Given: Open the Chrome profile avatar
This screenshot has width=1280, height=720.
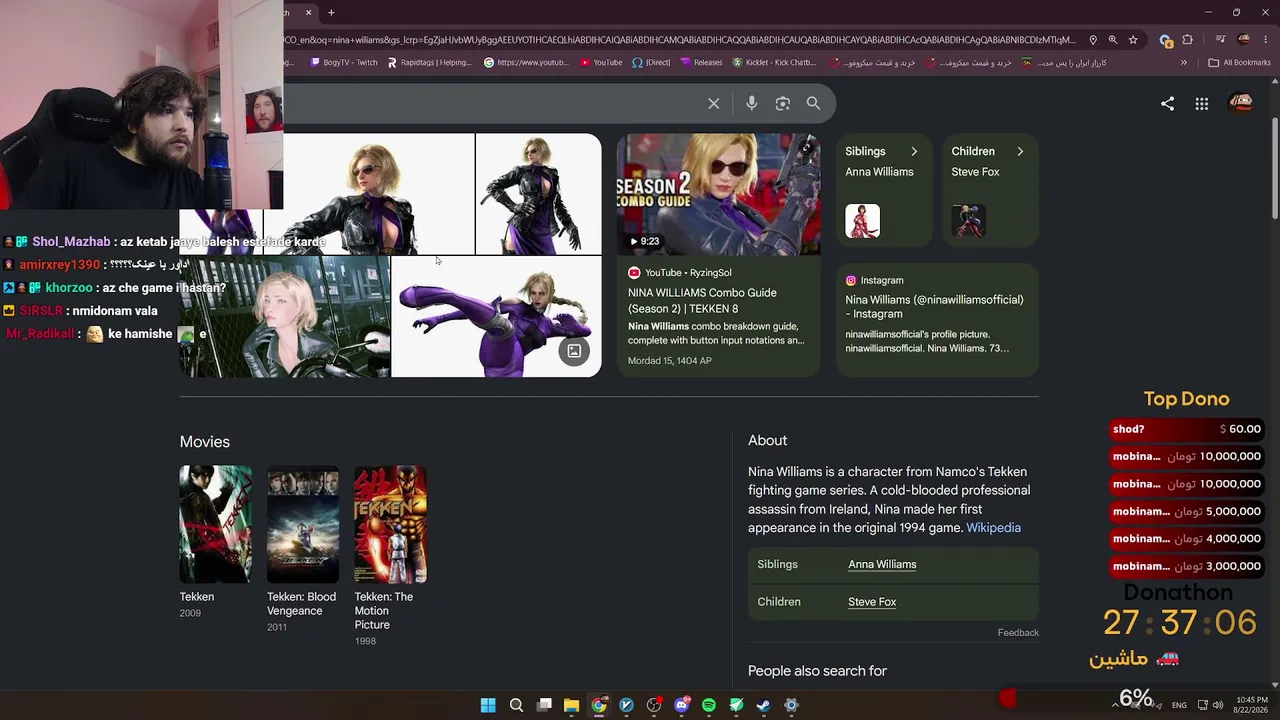Looking at the screenshot, I should 1244,40.
